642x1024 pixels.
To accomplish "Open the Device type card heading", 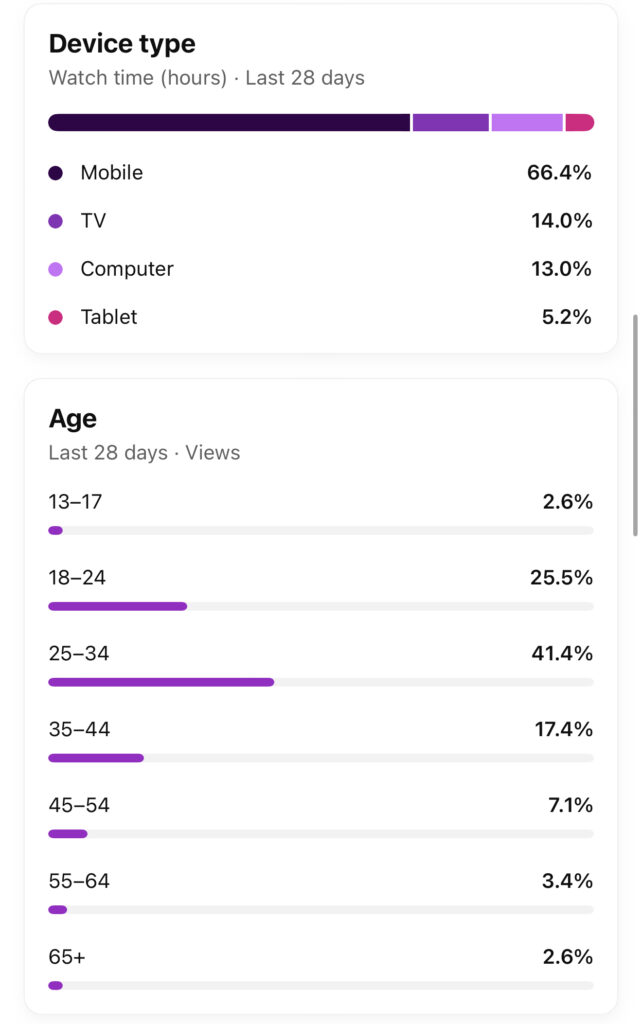I will 122,44.
